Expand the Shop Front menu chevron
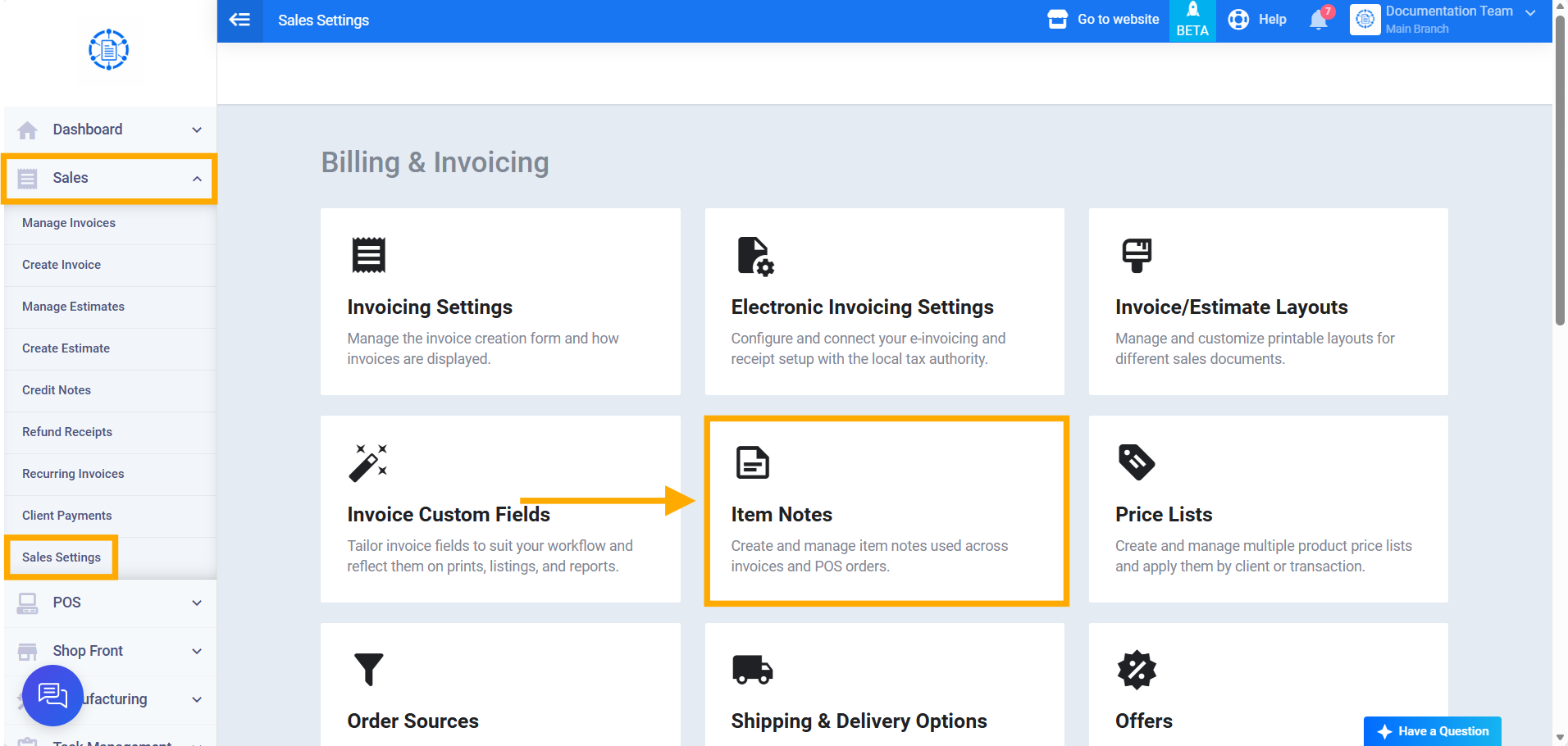 point(197,652)
